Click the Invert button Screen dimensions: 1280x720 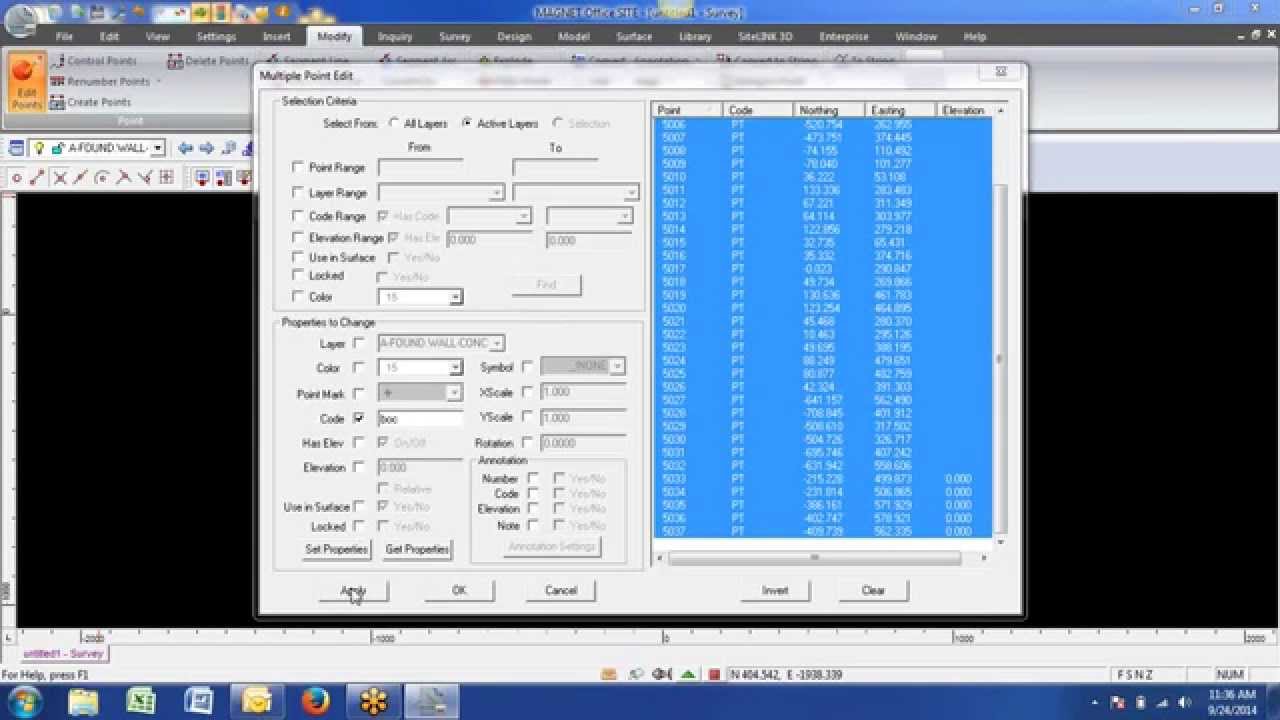[775, 591]
